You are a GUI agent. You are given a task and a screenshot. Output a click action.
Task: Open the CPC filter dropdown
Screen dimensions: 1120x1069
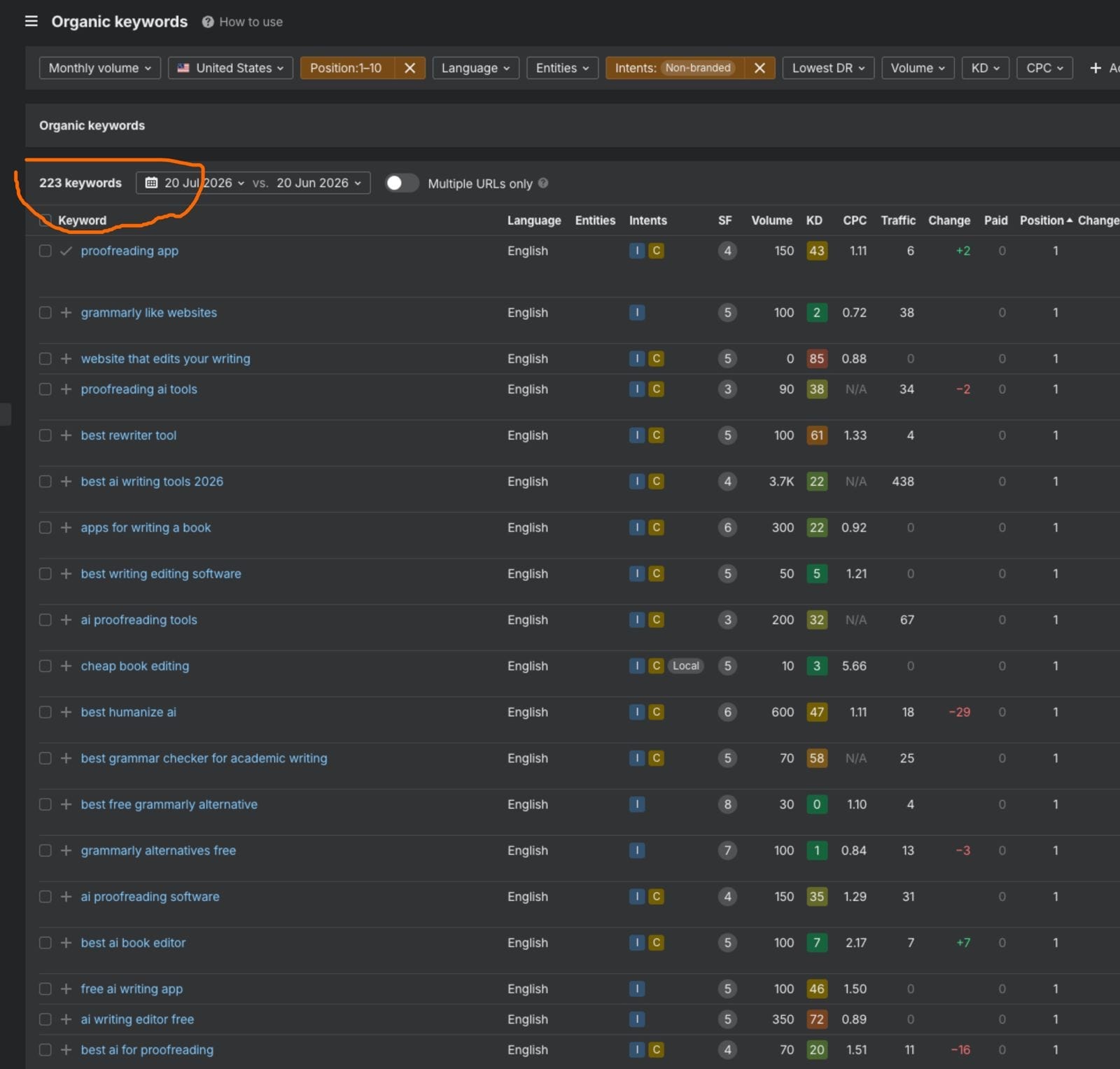pyautogui.click(x=1044, y=68)
